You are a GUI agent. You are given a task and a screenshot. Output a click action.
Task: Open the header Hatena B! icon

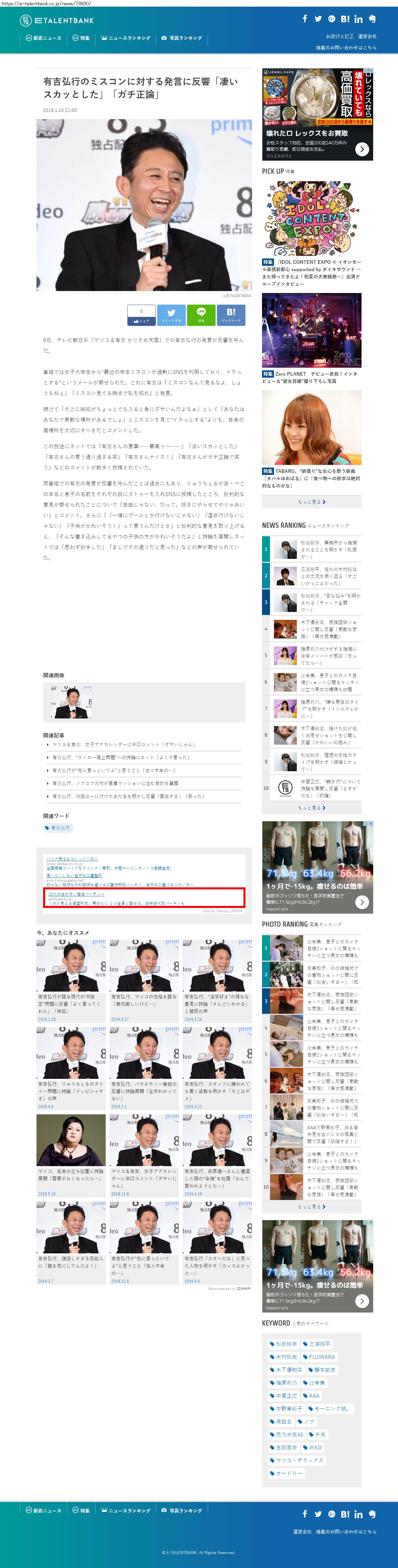tap(345, 19)
